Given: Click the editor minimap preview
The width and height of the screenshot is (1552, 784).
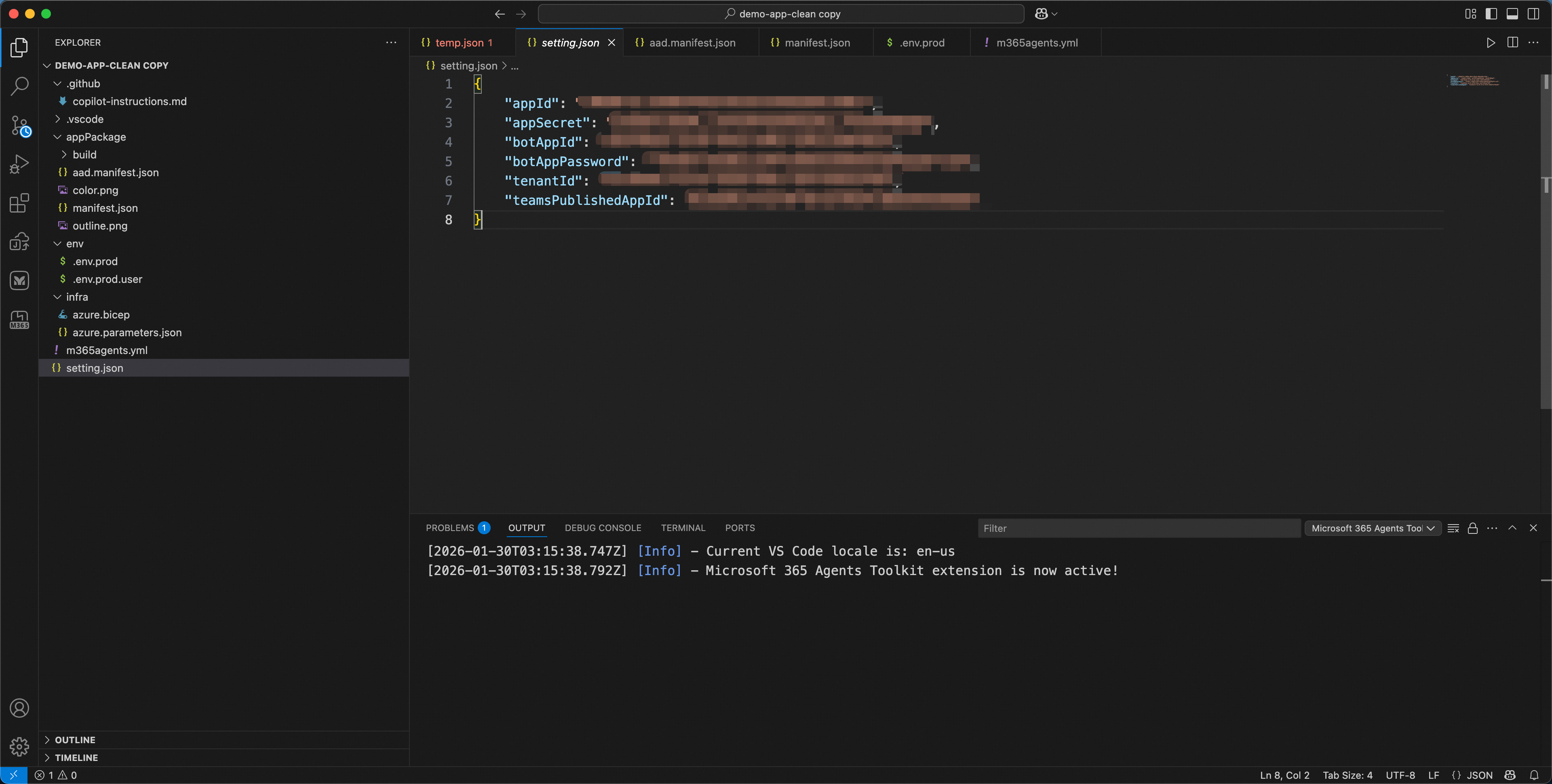Looking at the screenshot, I should coord(1474,81).
